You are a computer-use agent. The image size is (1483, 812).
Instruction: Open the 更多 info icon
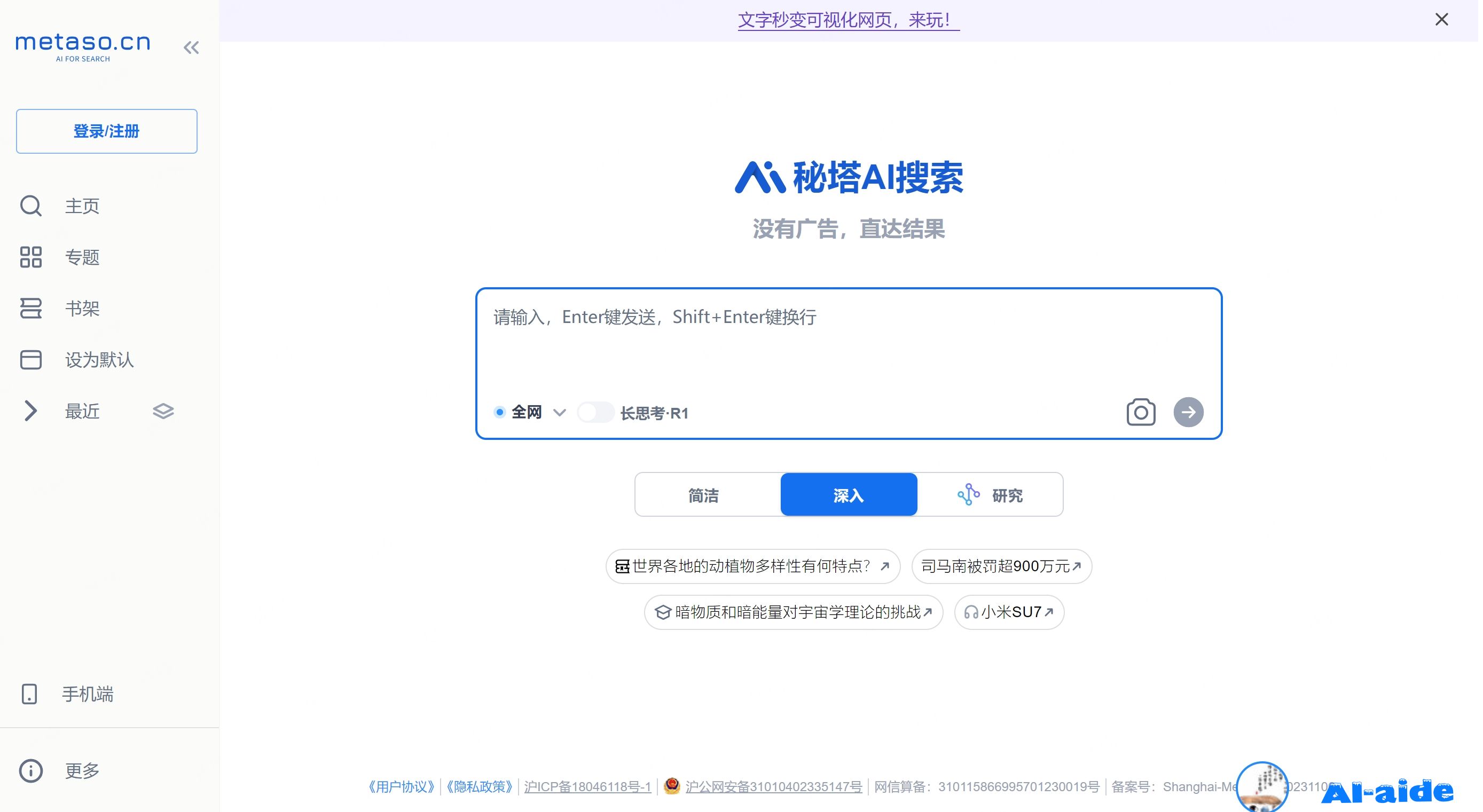pyautogui.click(x=30, y=771)
